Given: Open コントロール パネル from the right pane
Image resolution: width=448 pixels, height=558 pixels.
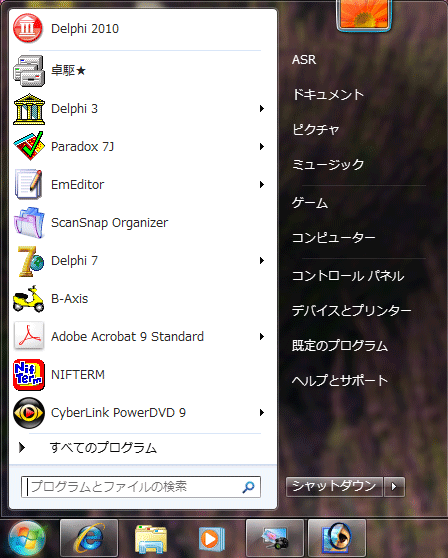Looking at the screenshot, I should pos(348,276).
